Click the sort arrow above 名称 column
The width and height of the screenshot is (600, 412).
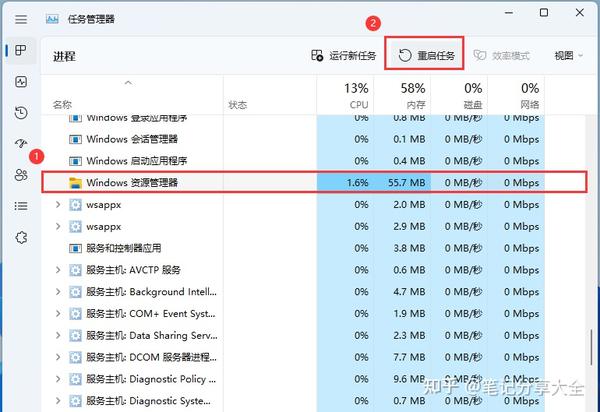(128, 83)
